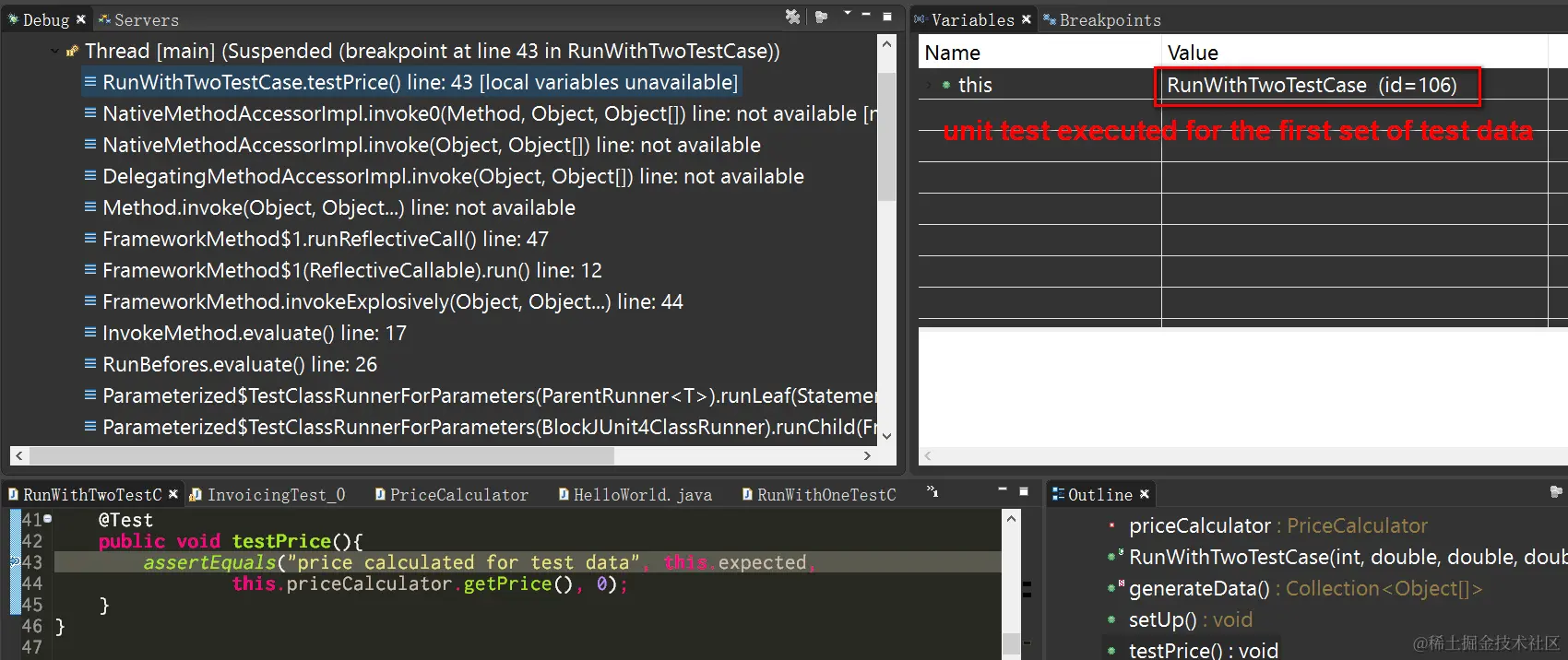
Task: Open the Debug view menu dropdown arrow
Action: [847, 14]
